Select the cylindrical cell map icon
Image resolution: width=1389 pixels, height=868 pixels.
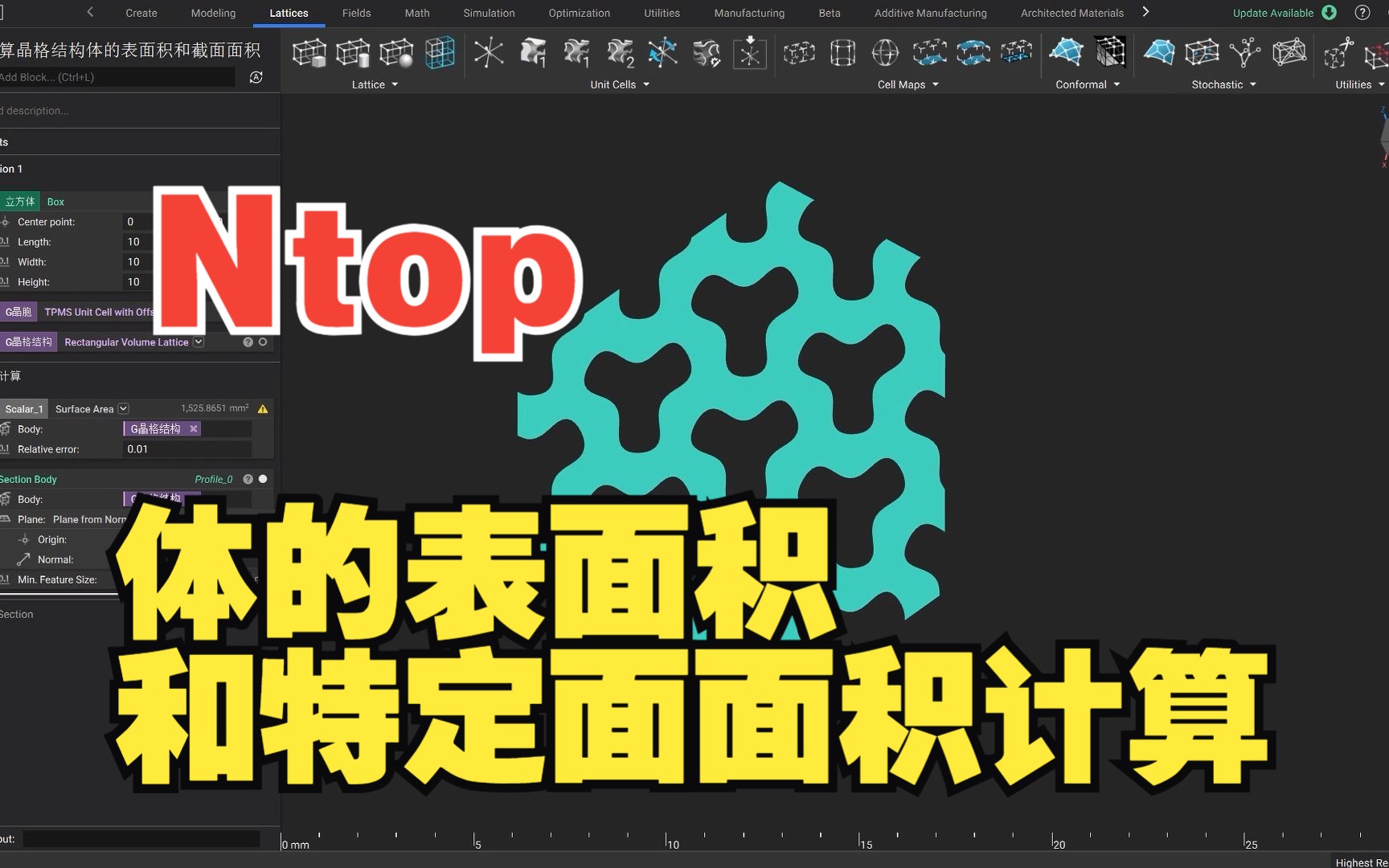click(x=842, y=53)
